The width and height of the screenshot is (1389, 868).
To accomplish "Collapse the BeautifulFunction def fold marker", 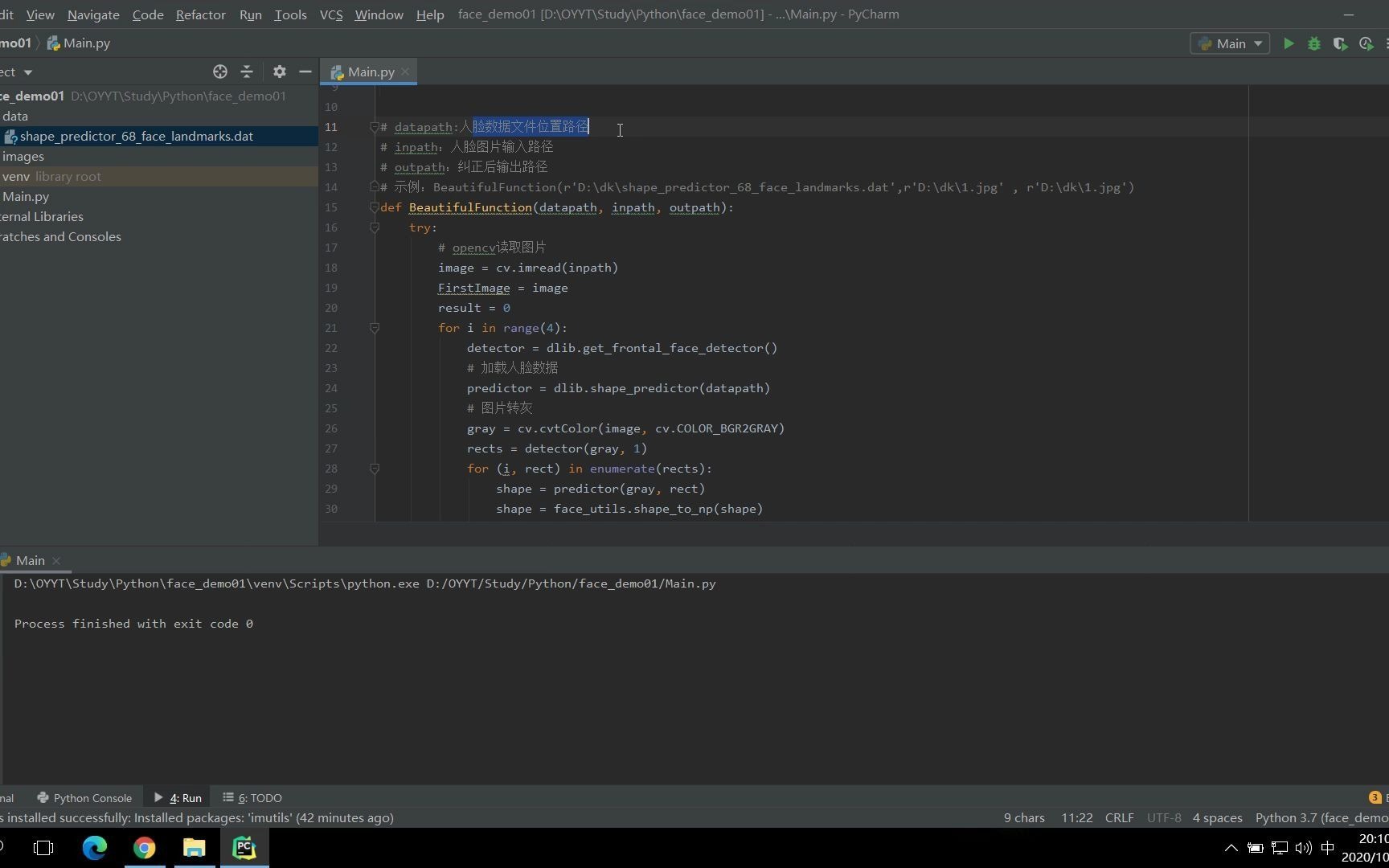I will point(374,207).
